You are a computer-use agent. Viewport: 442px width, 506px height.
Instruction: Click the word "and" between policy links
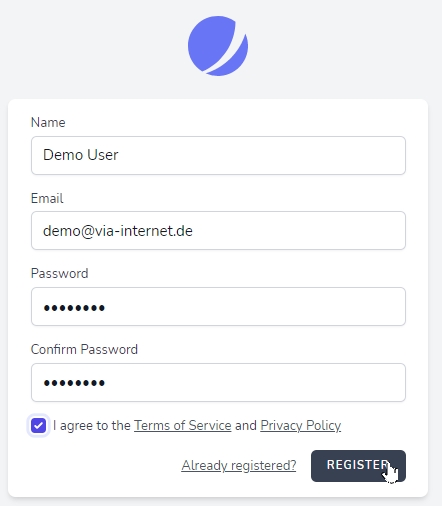pyautogui.click(x=246, y=426)
